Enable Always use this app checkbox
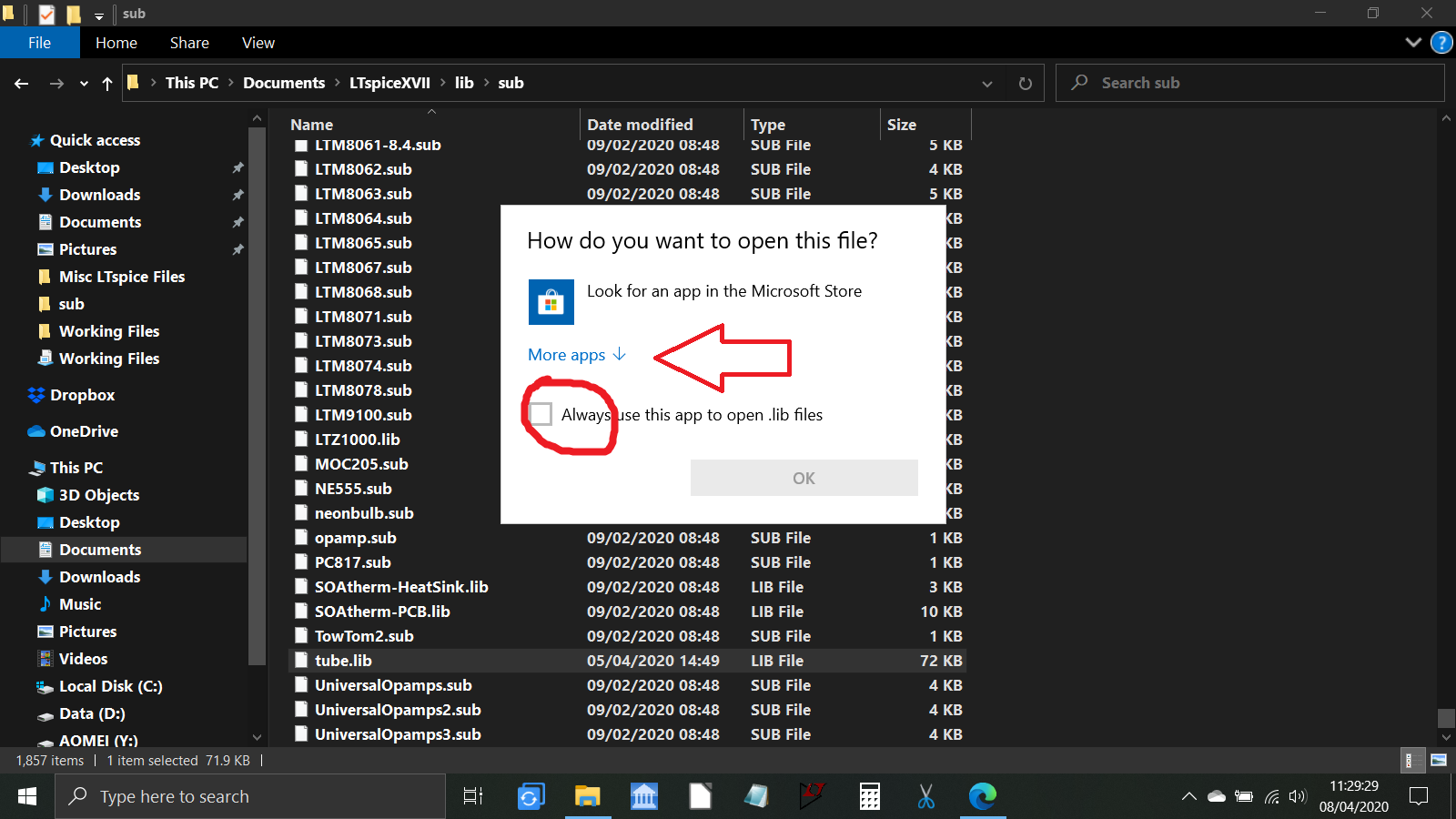This screenshot has height=819, width=1456. click(x=541, y=414)
